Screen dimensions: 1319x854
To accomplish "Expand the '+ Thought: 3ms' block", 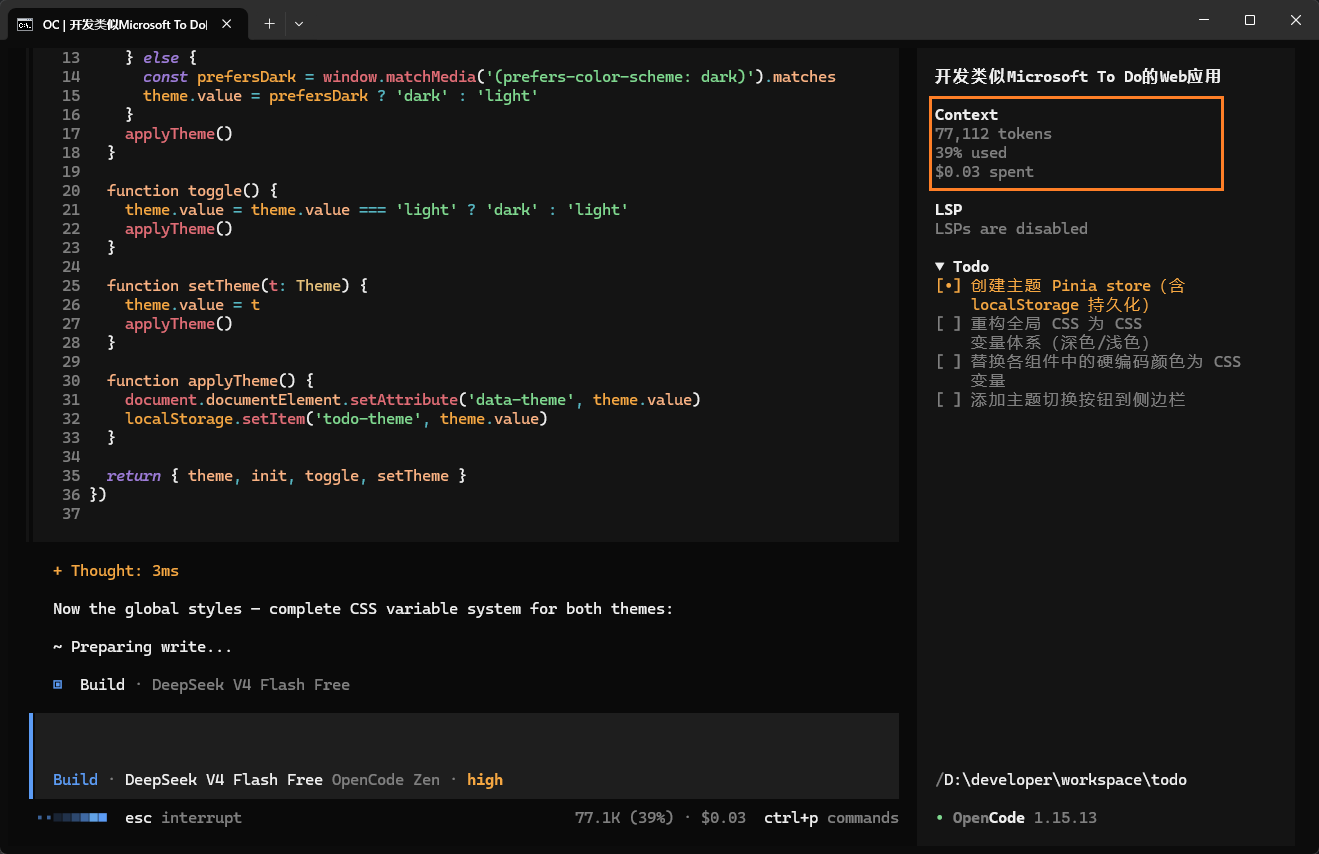I will 116,571.
